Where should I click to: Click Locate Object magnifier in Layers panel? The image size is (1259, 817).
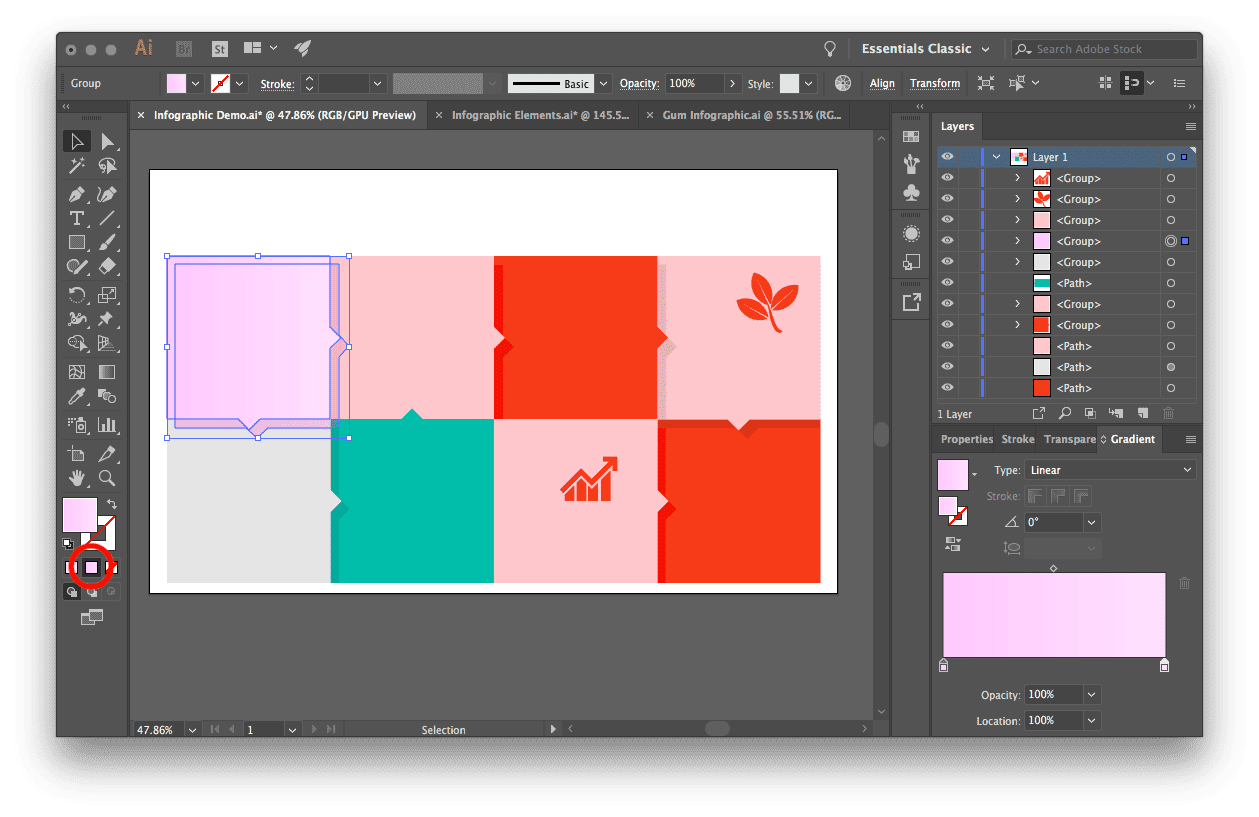click(x=1065, y=413)
